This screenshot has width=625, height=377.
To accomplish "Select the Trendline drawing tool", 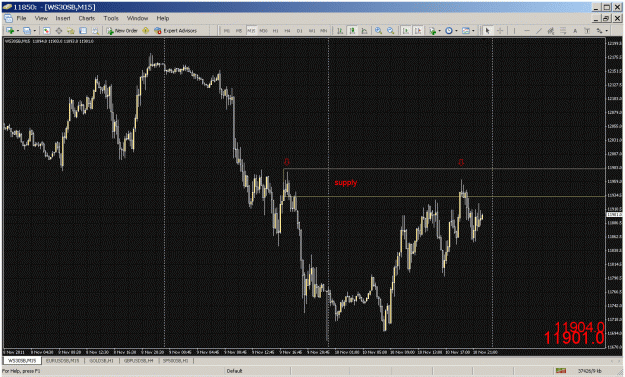I will (x=539, y=31).
